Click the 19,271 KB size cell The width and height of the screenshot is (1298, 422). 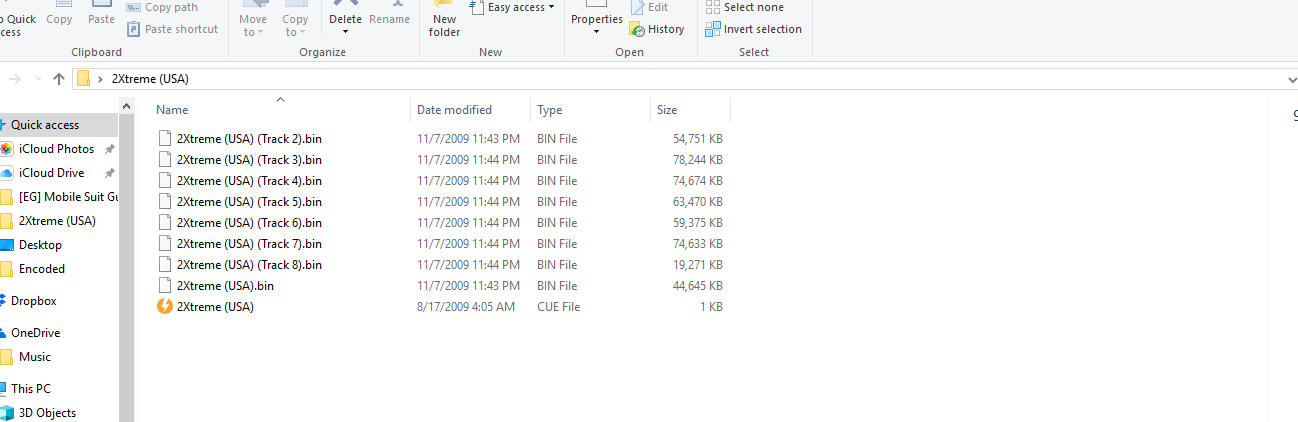coord(698,265)
